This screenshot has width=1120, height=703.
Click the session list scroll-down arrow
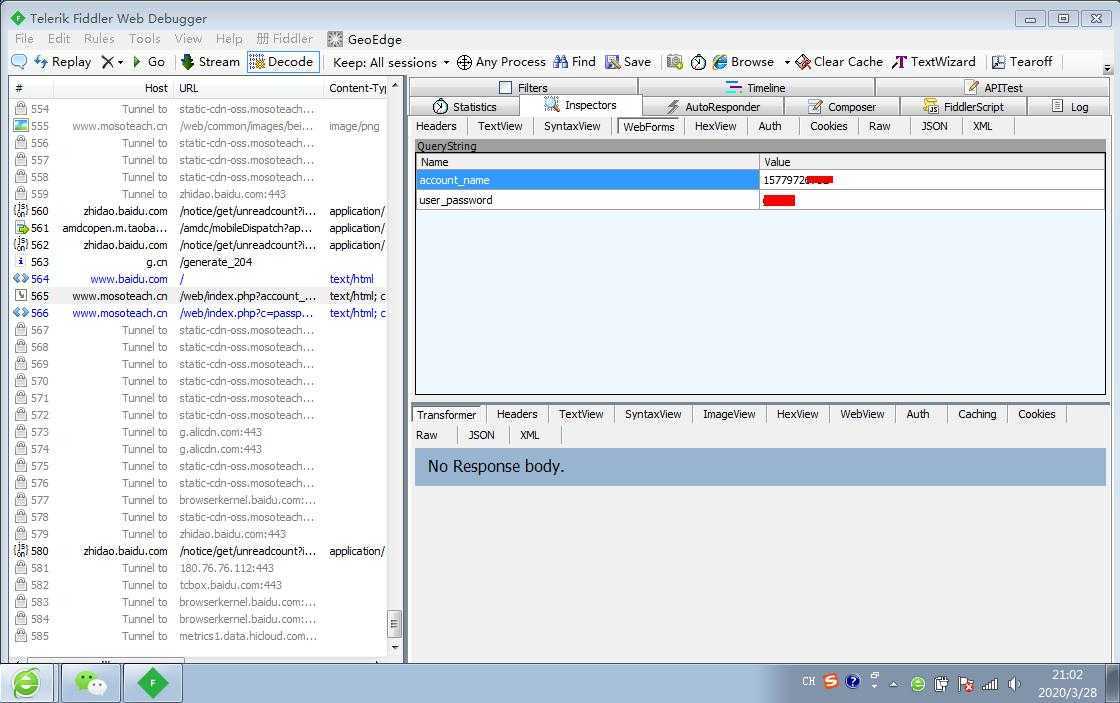(395, 646)
